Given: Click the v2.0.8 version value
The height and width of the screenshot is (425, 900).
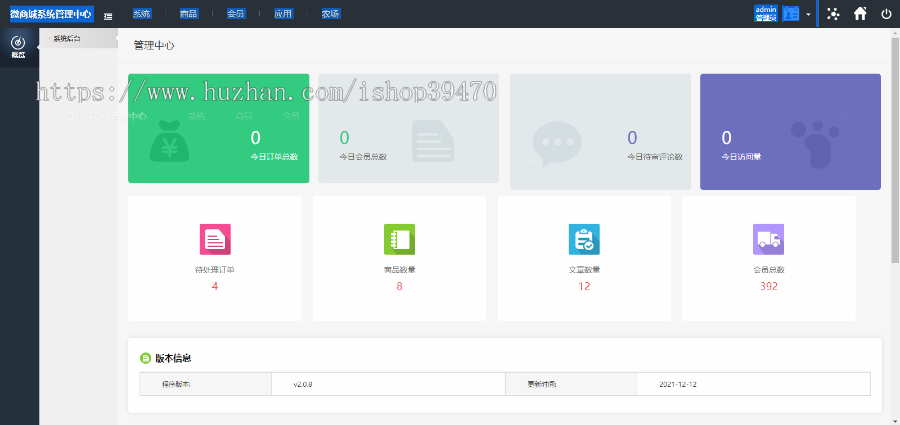Looking at the screenshot, I should coord(302,384).
